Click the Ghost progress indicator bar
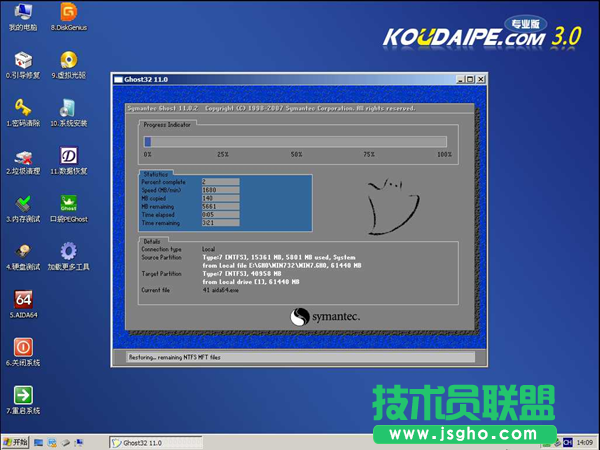The image size is (600, 450). pos(297,142)
